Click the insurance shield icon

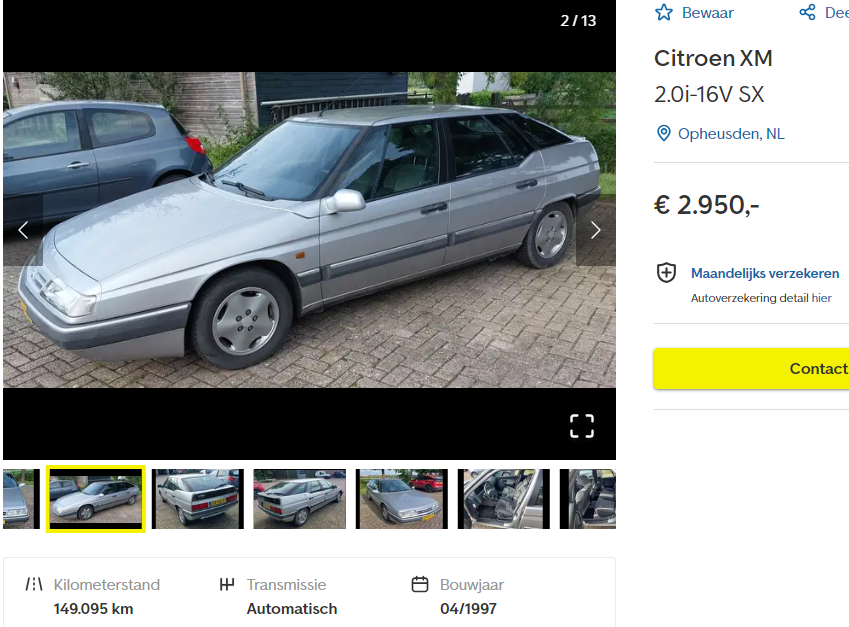666,273
